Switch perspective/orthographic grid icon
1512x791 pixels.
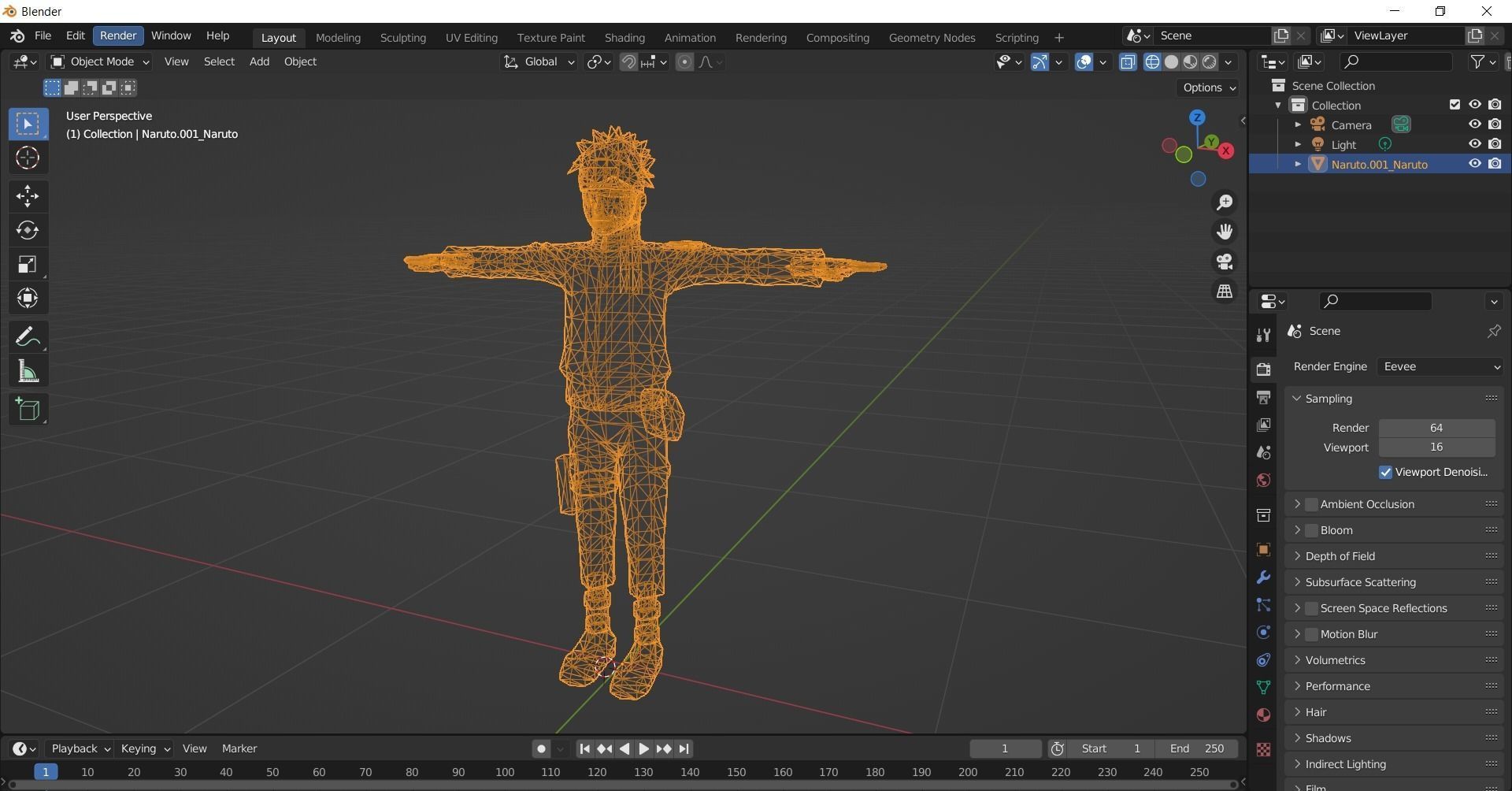pos(1225,292)
